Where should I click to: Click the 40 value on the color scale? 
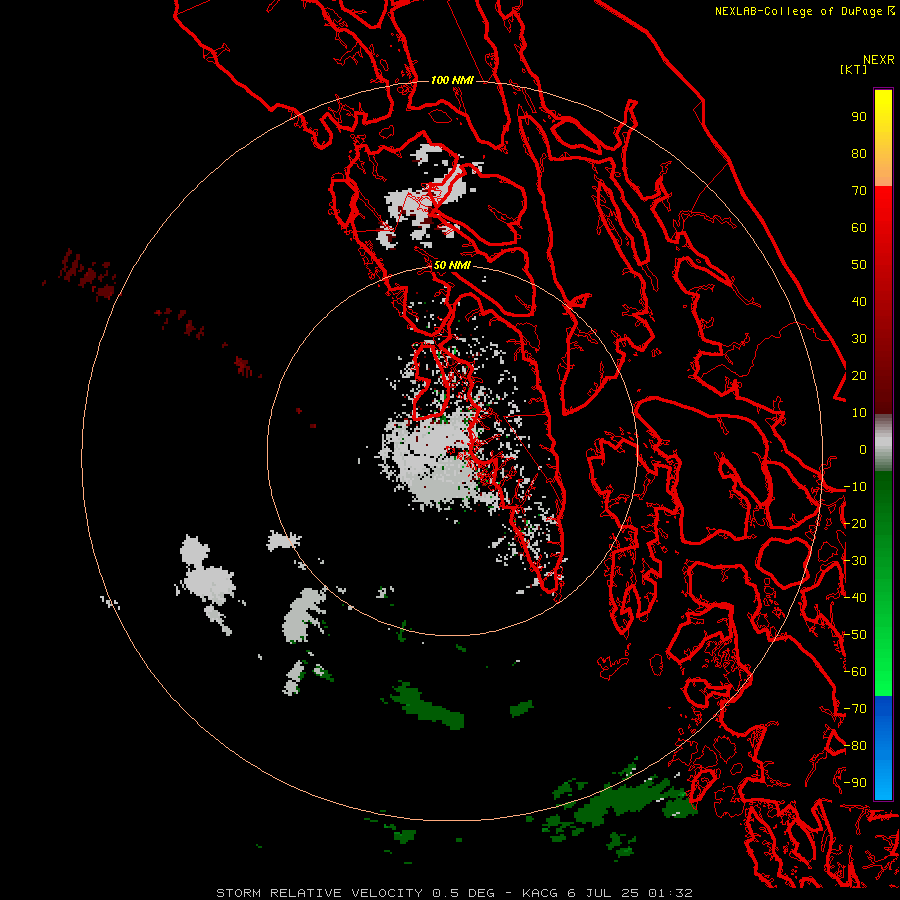click(859, 301)
